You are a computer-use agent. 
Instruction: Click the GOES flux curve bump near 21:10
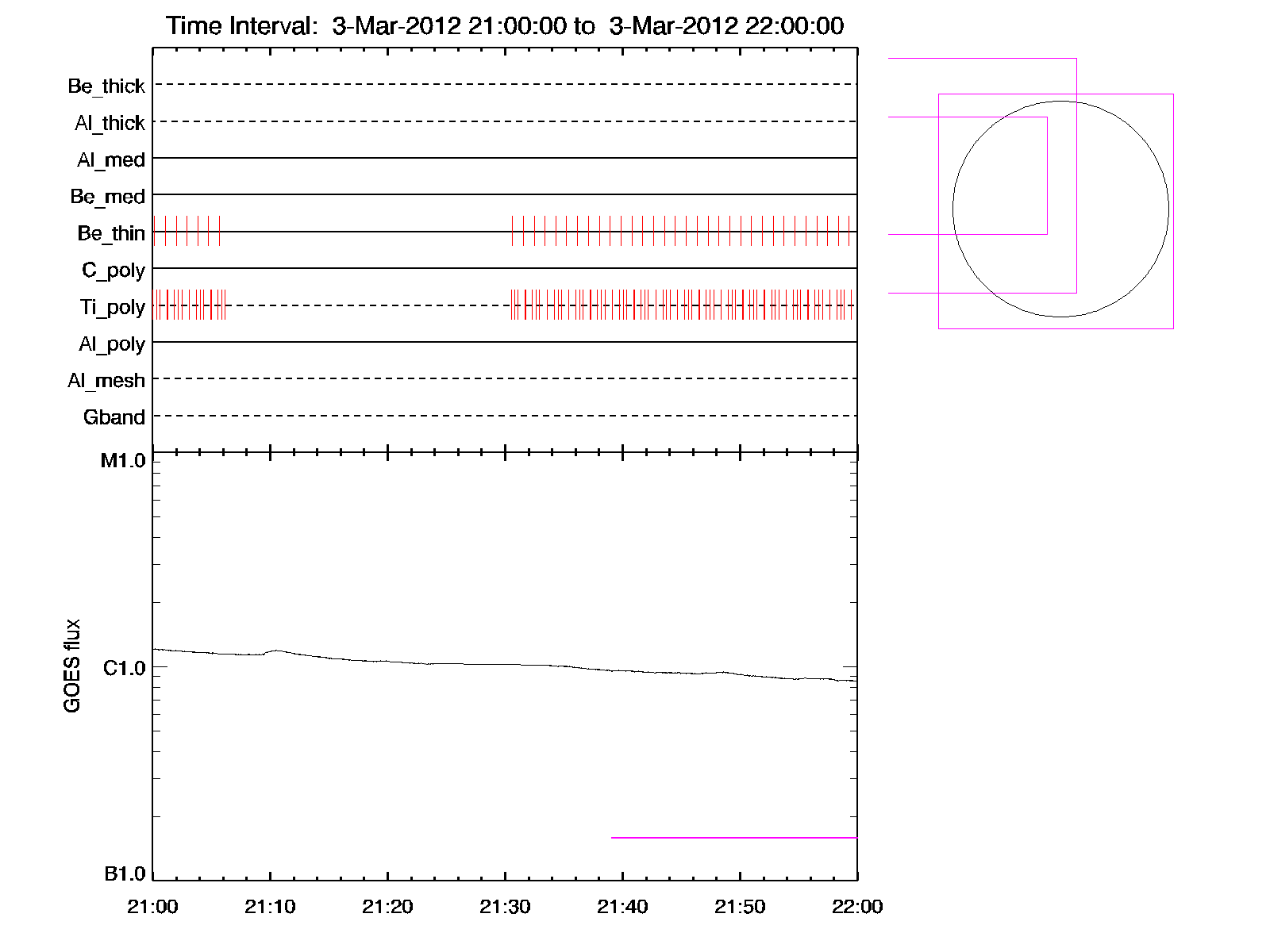tap(276, 651)
